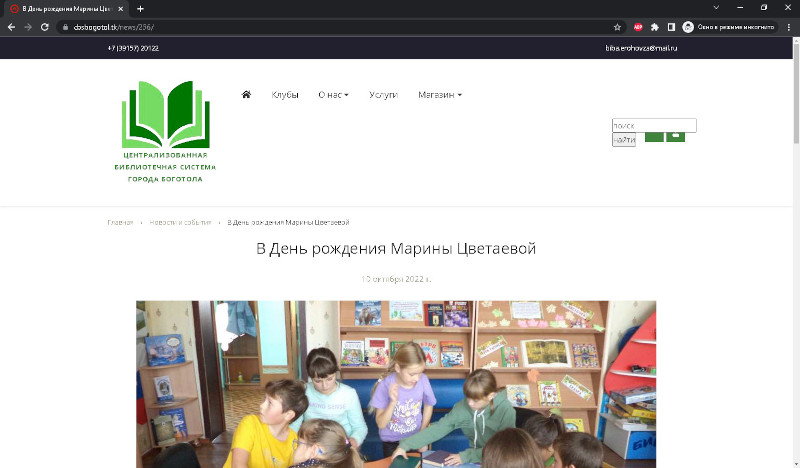Image resolution: width=800 pixels, height=468 pixels.
Task: Click the найти search button
Action: point(624,140)
